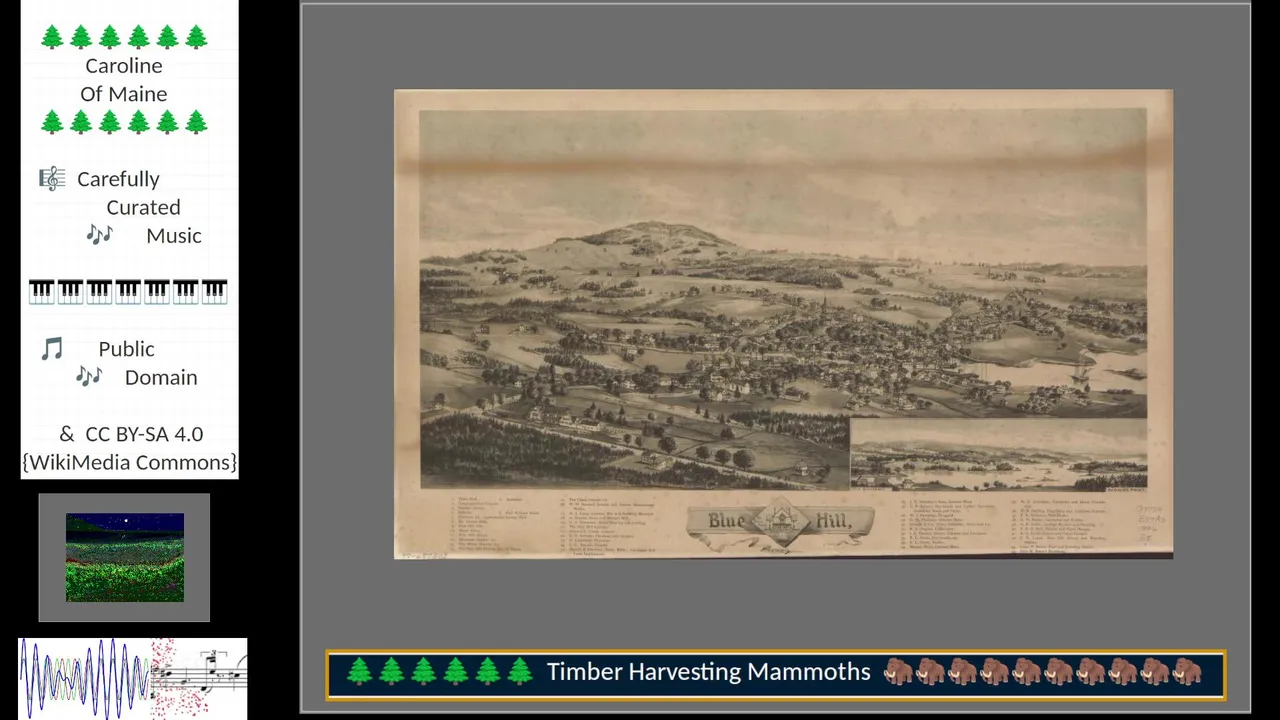Click the "Blue Hill" title scroll on the map

coord(780,523)
